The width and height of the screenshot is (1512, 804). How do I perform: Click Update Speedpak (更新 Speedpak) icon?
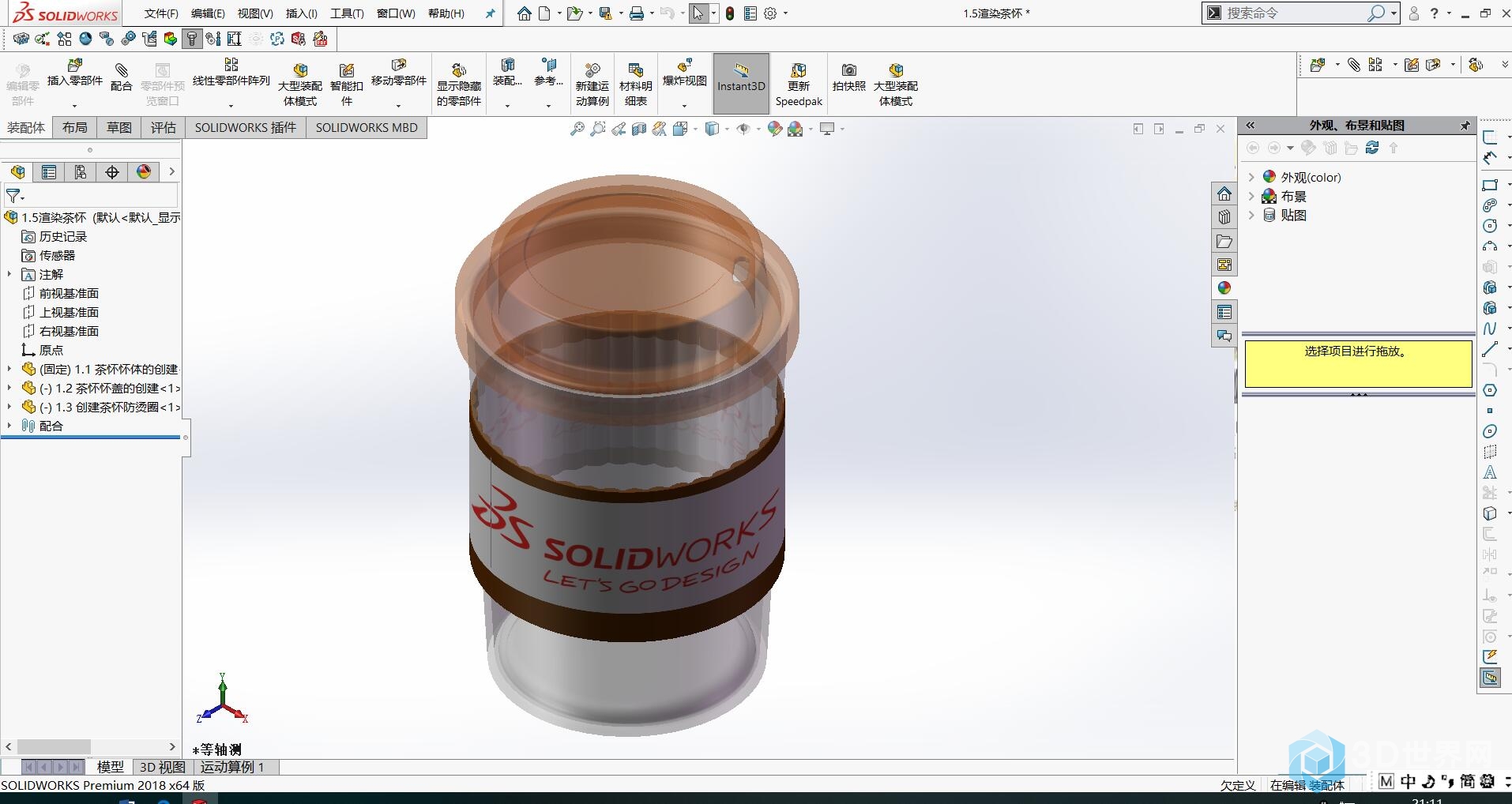tap(799, 70)
